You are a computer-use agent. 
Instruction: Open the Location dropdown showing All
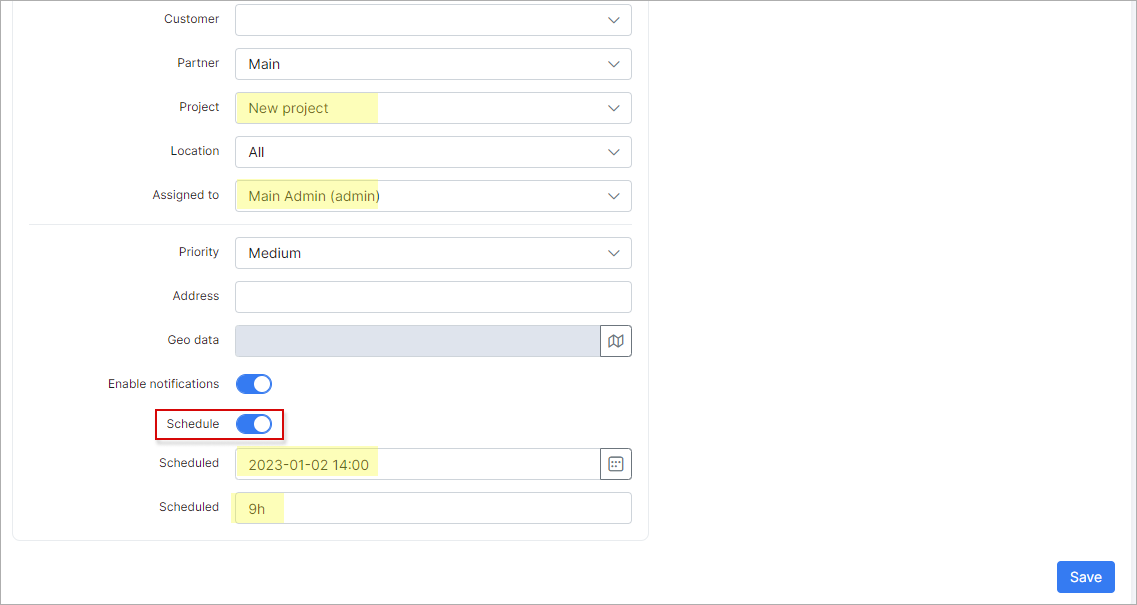(433, 151)
